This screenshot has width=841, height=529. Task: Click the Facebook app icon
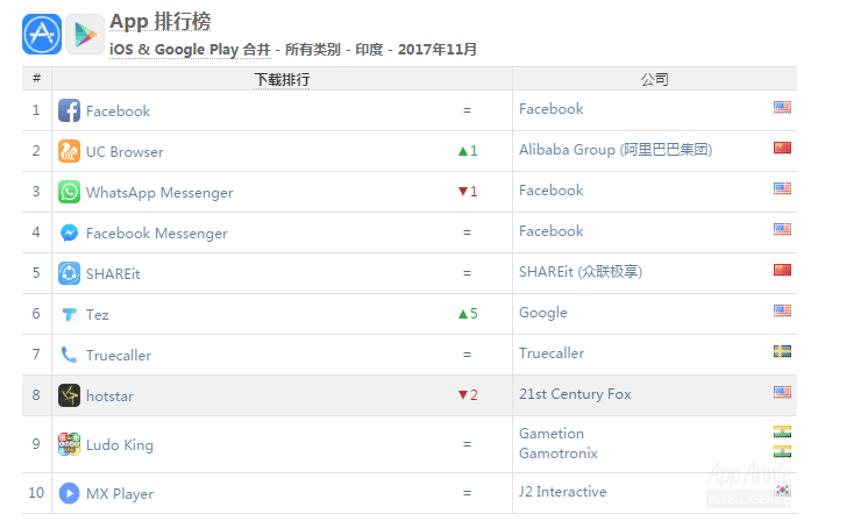pyautogui.click(x=69, y=111)
